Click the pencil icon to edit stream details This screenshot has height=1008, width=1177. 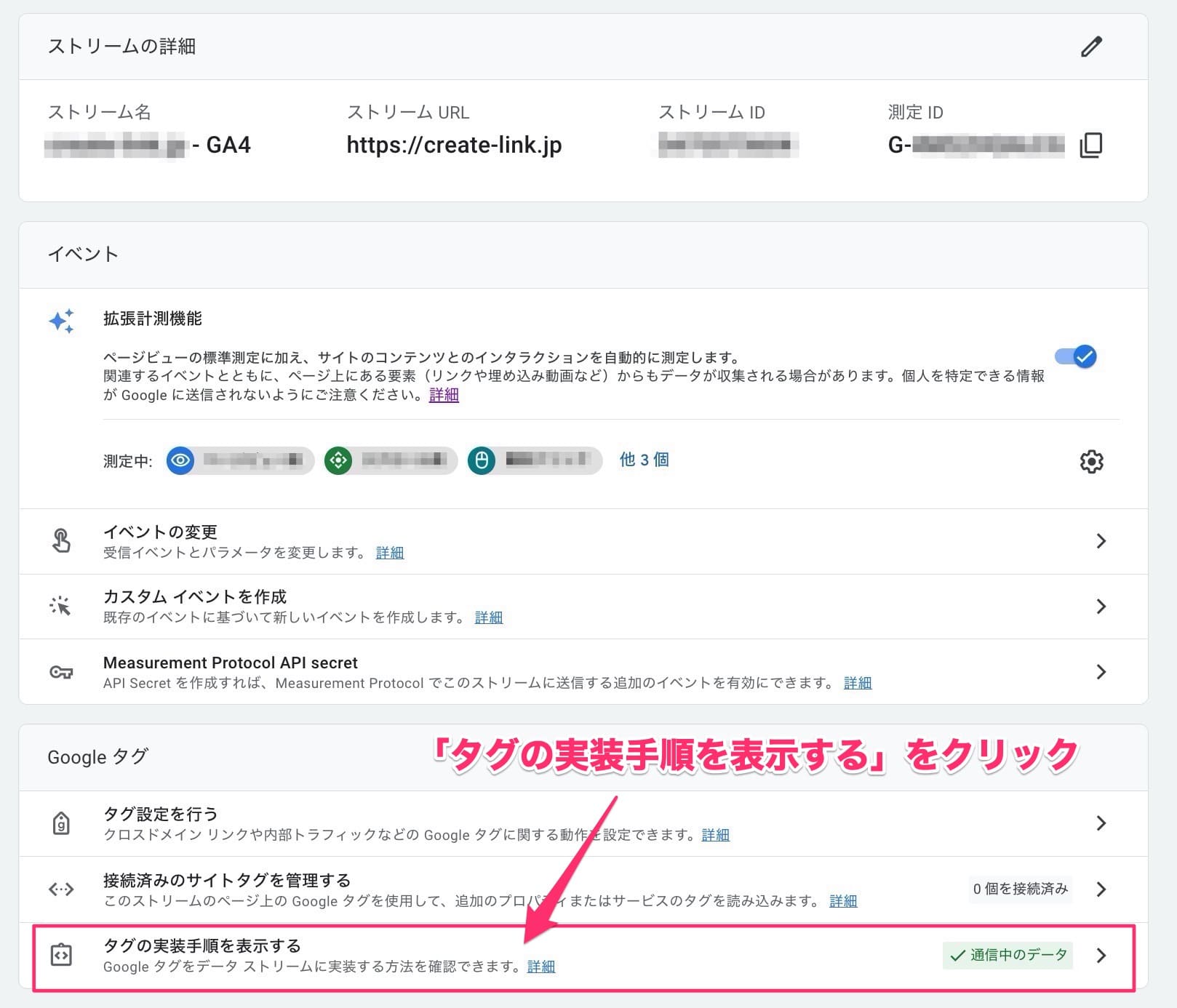[x=1091, y=47]
